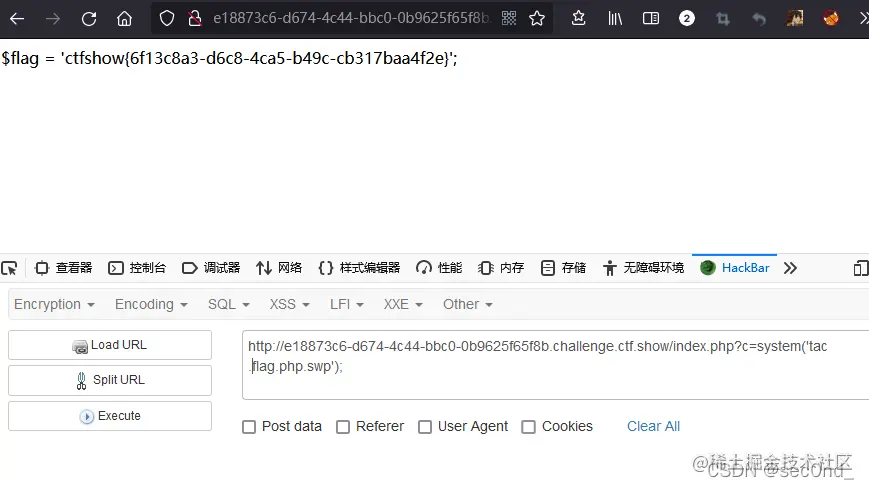Activate the devtools element picker icon
The image size is (869, 489).
(x=9, y=268)
